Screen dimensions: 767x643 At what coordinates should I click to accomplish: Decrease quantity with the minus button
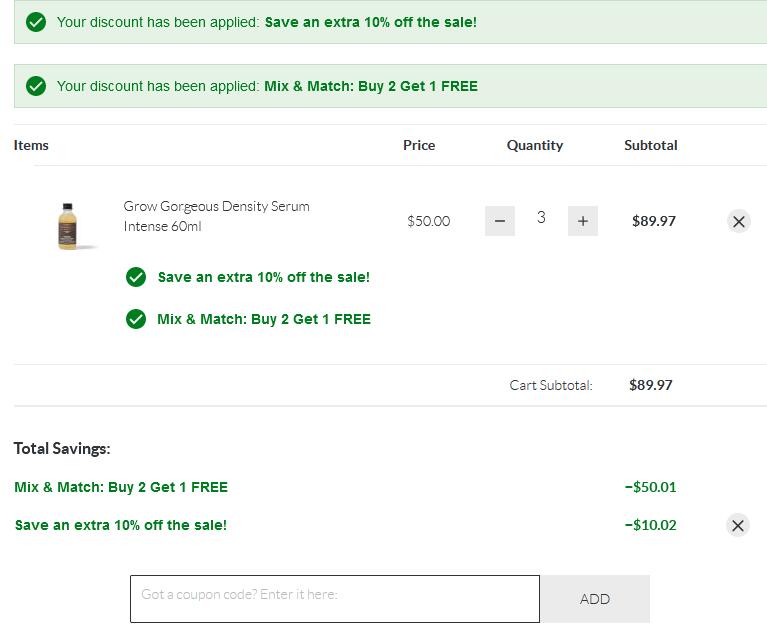pyautogui.click(x=500, y=221)
